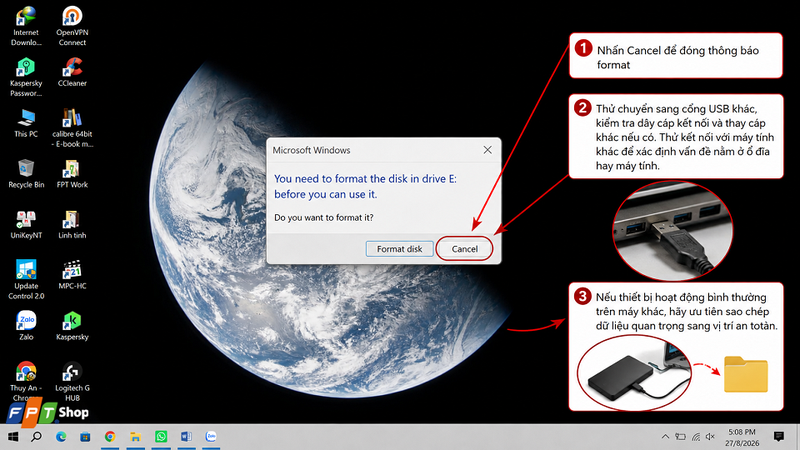Close the Microsoft Windows dialog with X
Screen dimensions: 800x450
click(488, 149)
